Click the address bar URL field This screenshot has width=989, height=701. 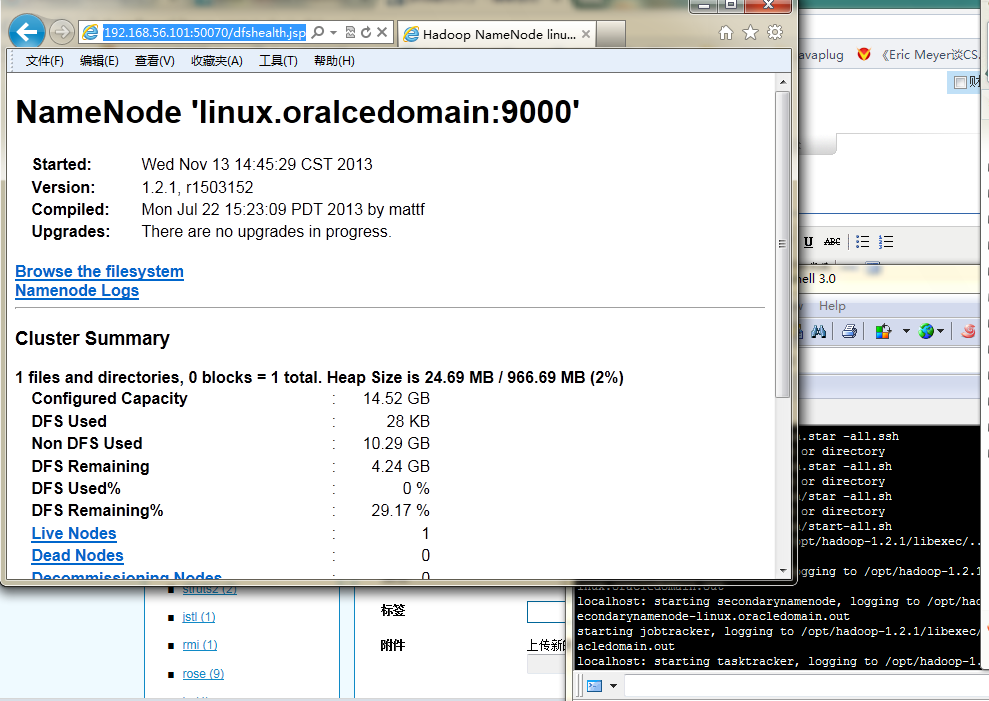coord(204,32)
